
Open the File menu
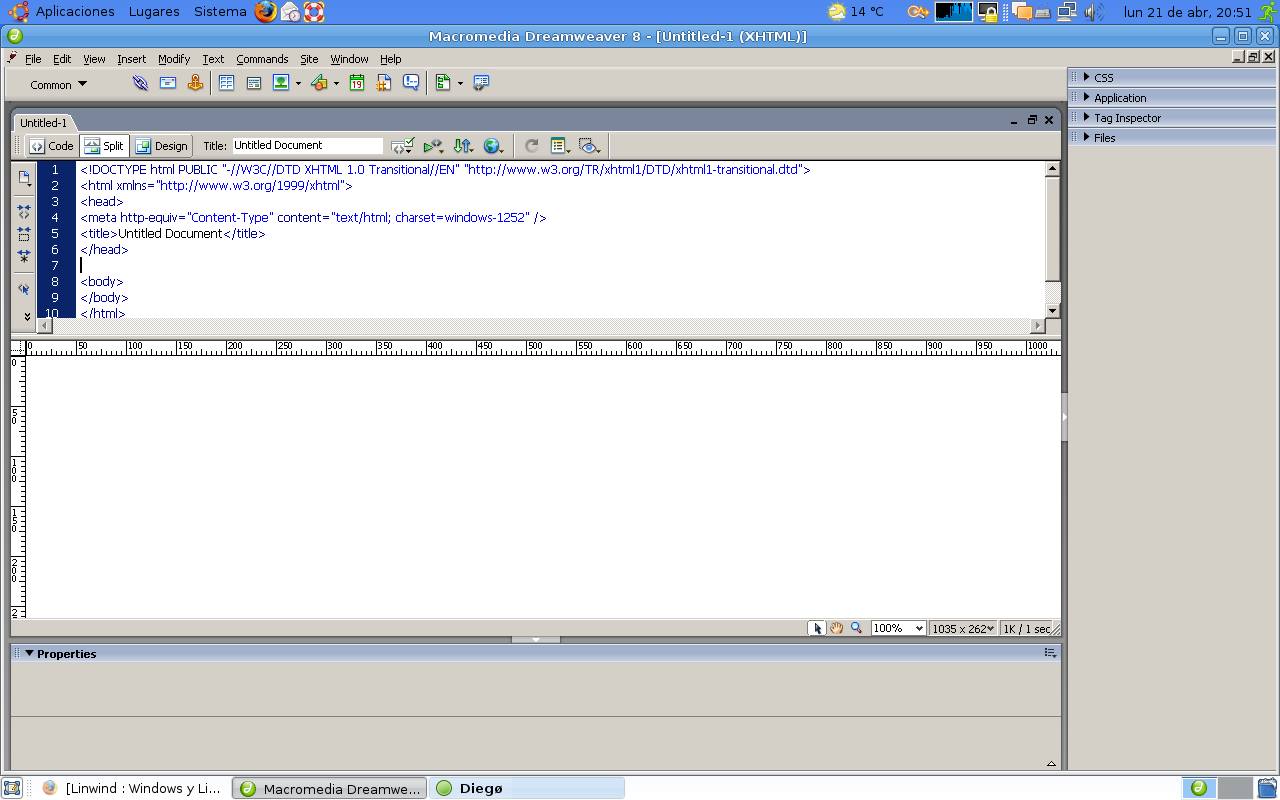click(33, 59)
